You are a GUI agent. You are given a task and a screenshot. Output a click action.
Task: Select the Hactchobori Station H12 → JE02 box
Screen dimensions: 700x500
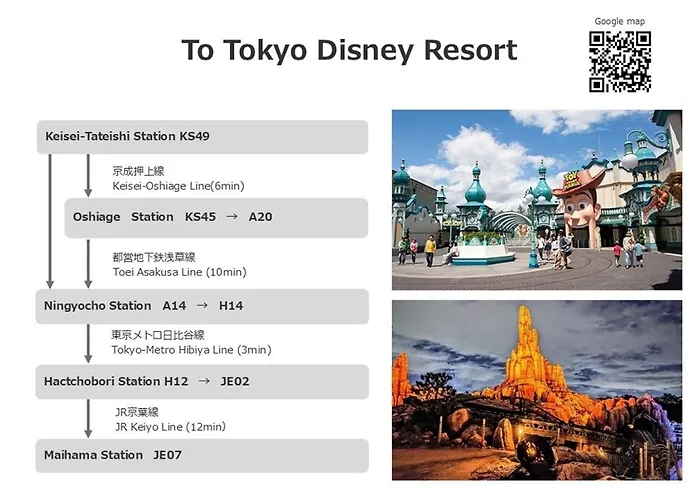(x=202, y=382)
